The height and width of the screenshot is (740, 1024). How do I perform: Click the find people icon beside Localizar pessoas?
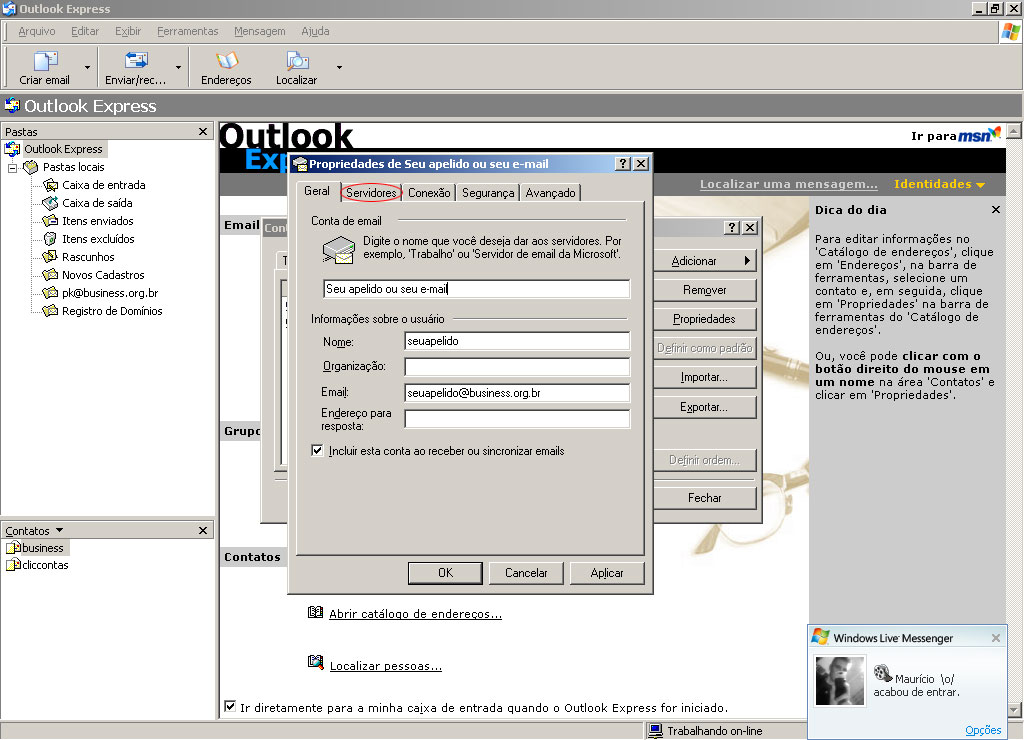pos(315,663)
